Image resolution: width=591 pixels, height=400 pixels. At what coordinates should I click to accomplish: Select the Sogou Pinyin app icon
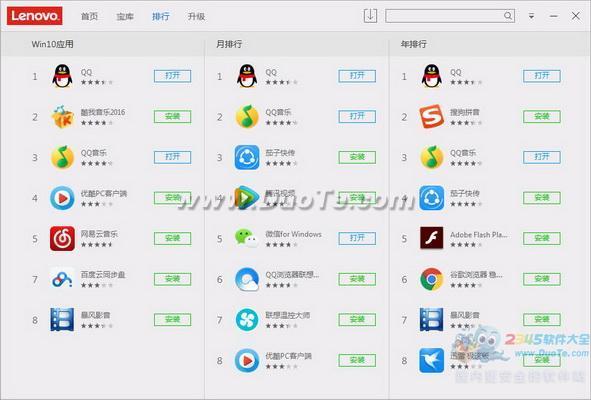click(x=432, y=116)
